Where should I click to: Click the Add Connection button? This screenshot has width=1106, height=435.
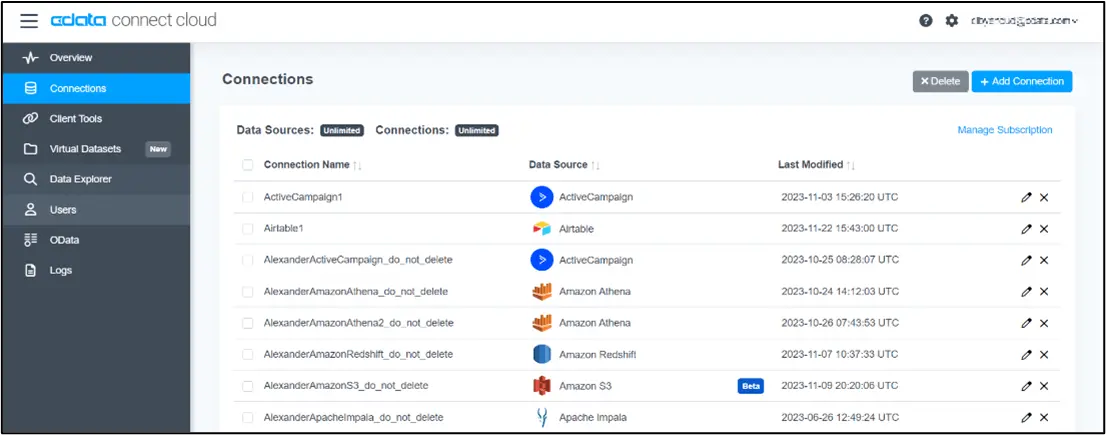[x=1021, y=81]
